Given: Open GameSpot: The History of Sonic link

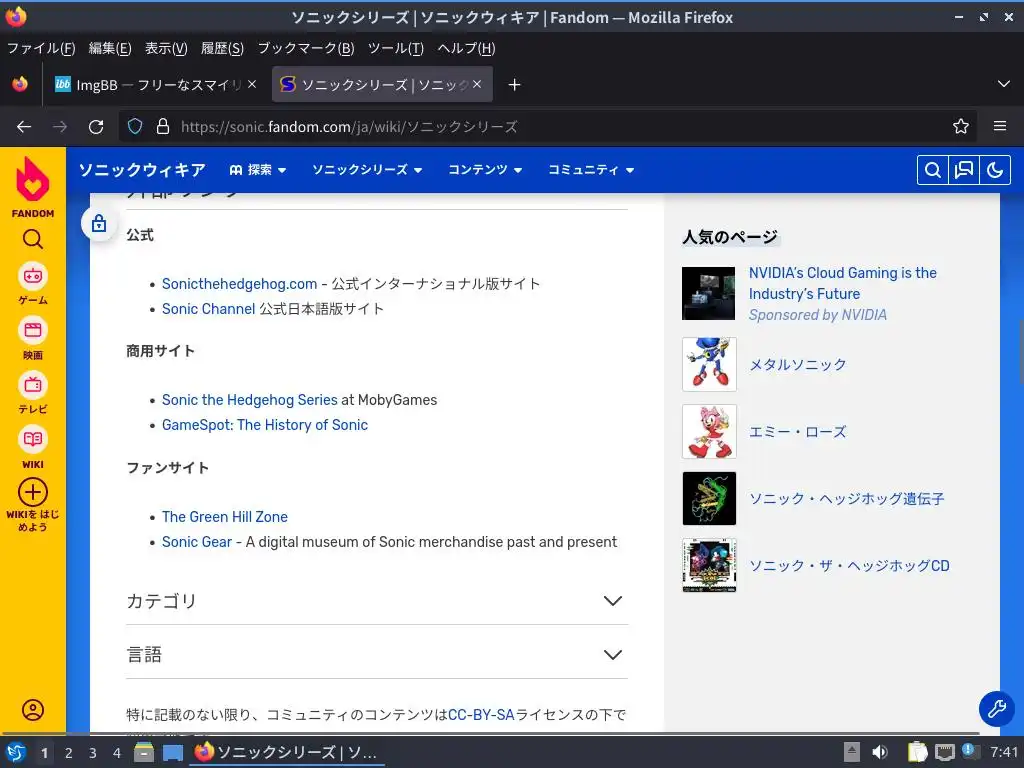Looking at the screenshot, I should click(x=264, y=425).
